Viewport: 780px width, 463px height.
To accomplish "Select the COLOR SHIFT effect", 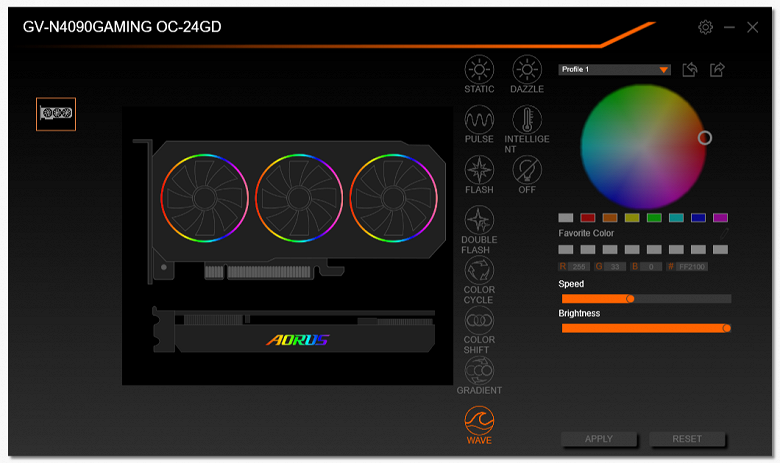I will click(x=479, y=330).
